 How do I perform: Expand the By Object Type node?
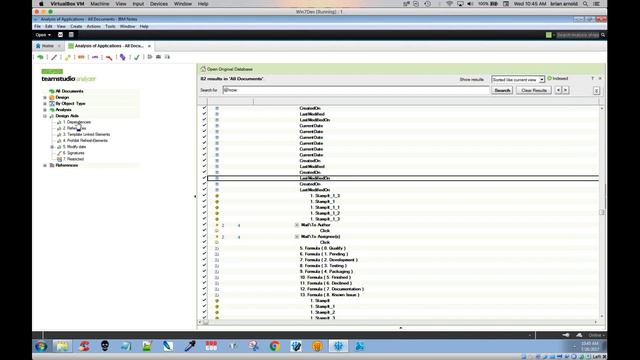(x=45, y=104)
